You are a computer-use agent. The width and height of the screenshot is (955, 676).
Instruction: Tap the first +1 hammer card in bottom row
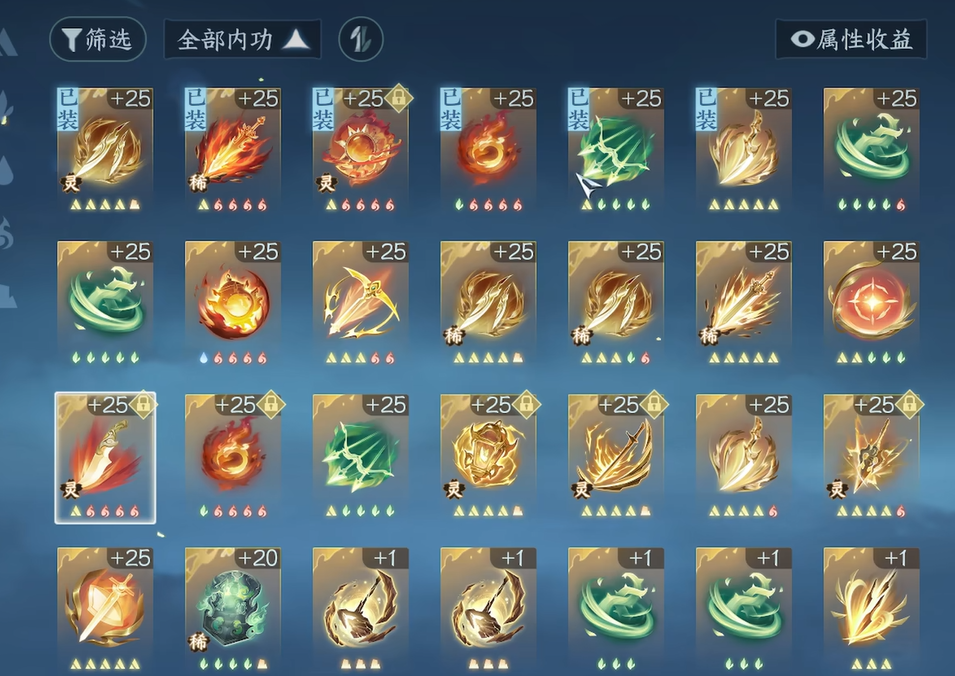[361, 610]
